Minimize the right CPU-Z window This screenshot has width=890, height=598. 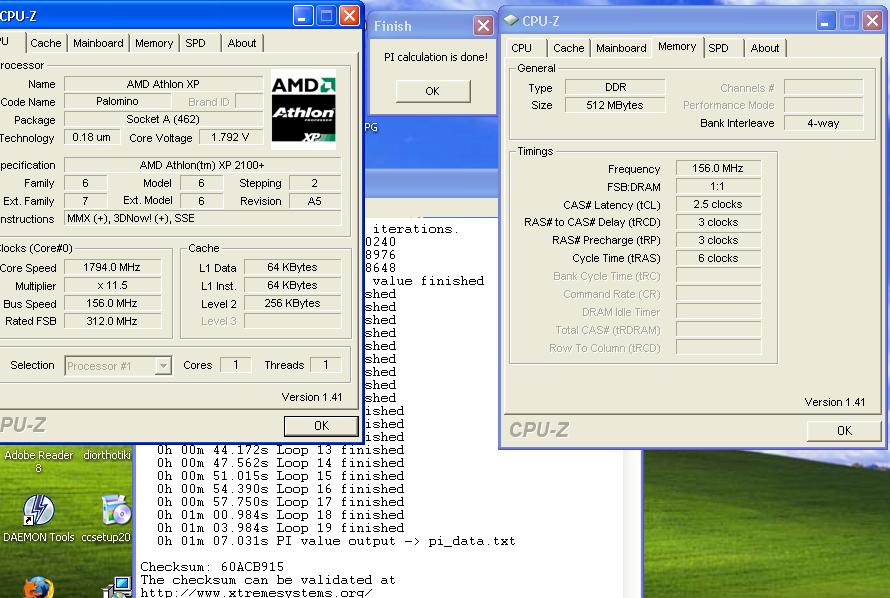point(826,21)
